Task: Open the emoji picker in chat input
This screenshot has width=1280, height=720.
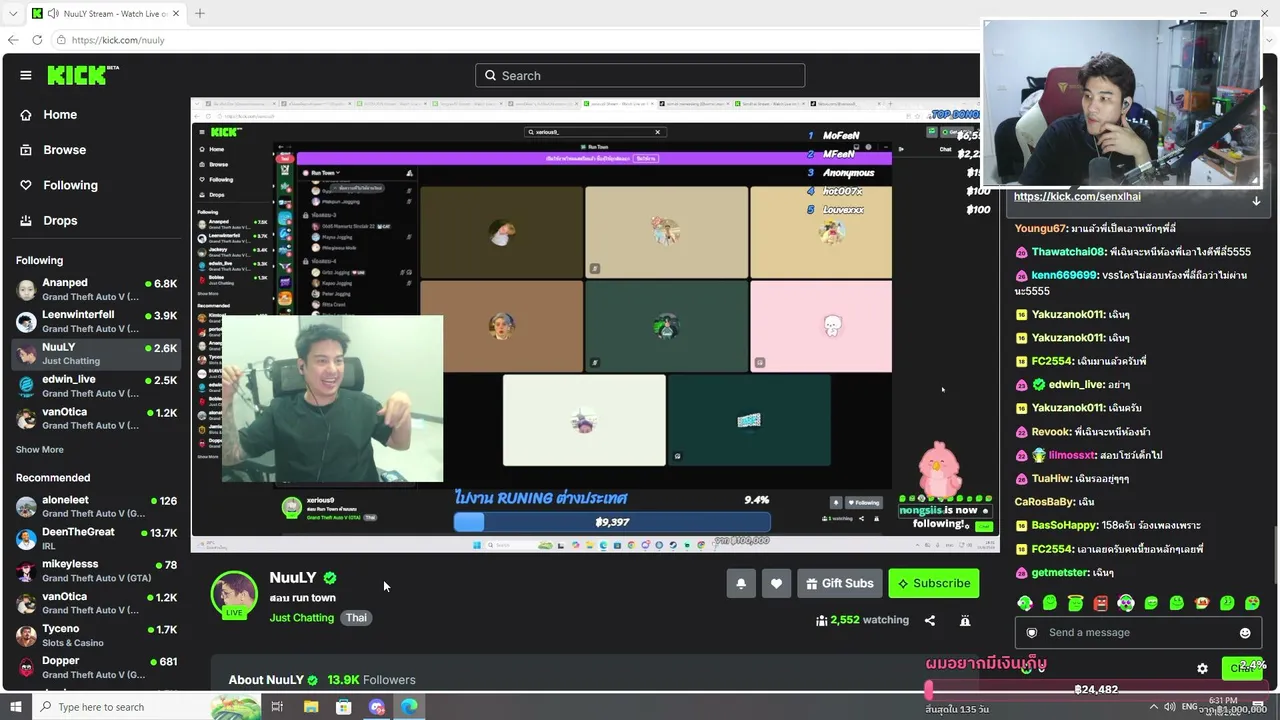Action: click(x=1245, y=633)
